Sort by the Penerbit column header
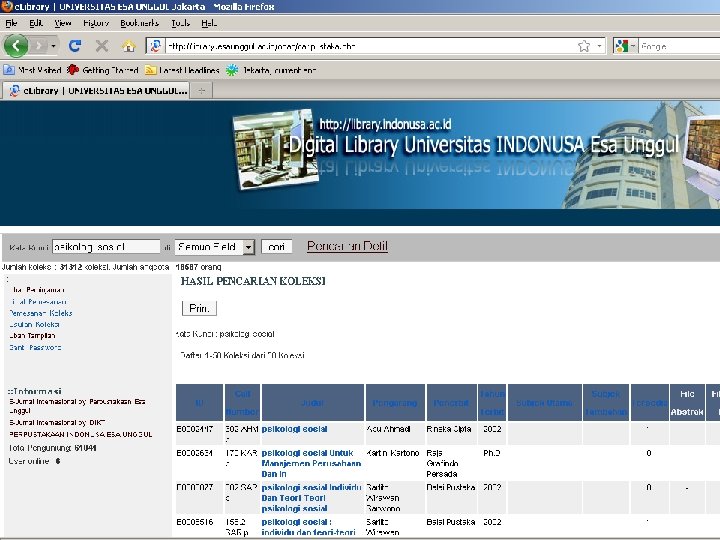 click(x=451, y=403)
